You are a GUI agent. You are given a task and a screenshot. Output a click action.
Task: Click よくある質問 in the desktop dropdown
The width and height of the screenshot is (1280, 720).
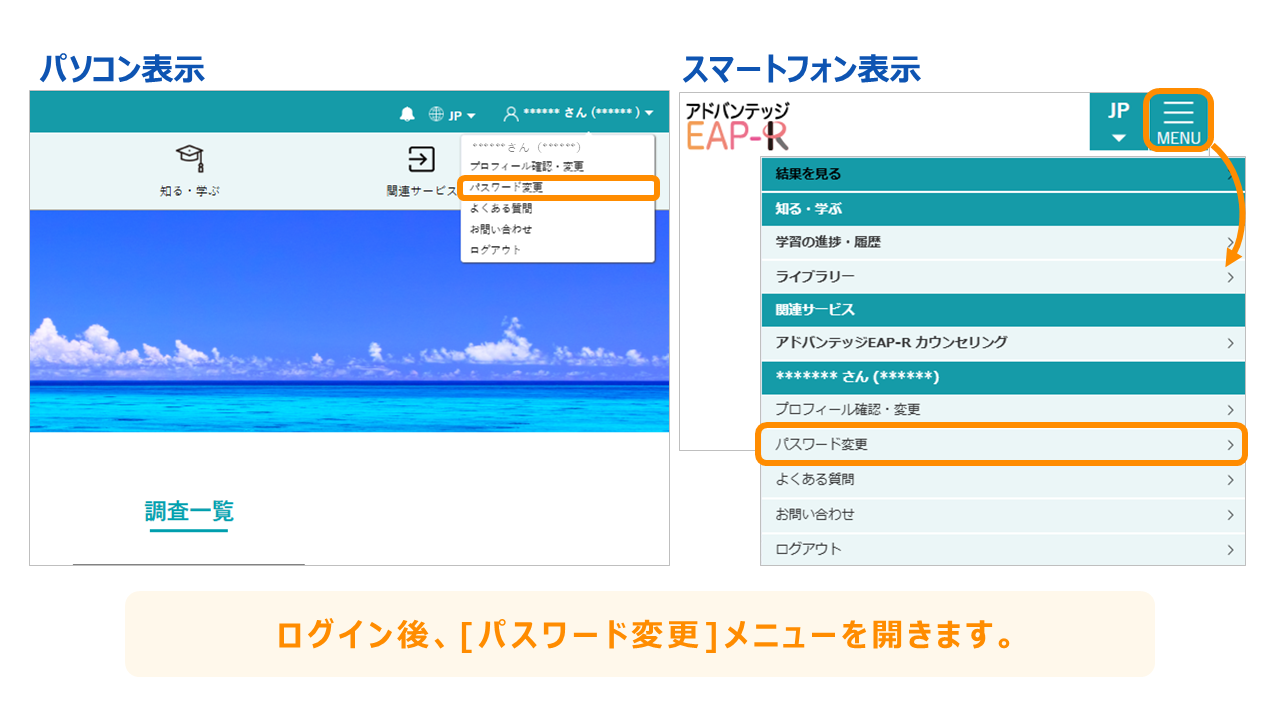[501, 209]
